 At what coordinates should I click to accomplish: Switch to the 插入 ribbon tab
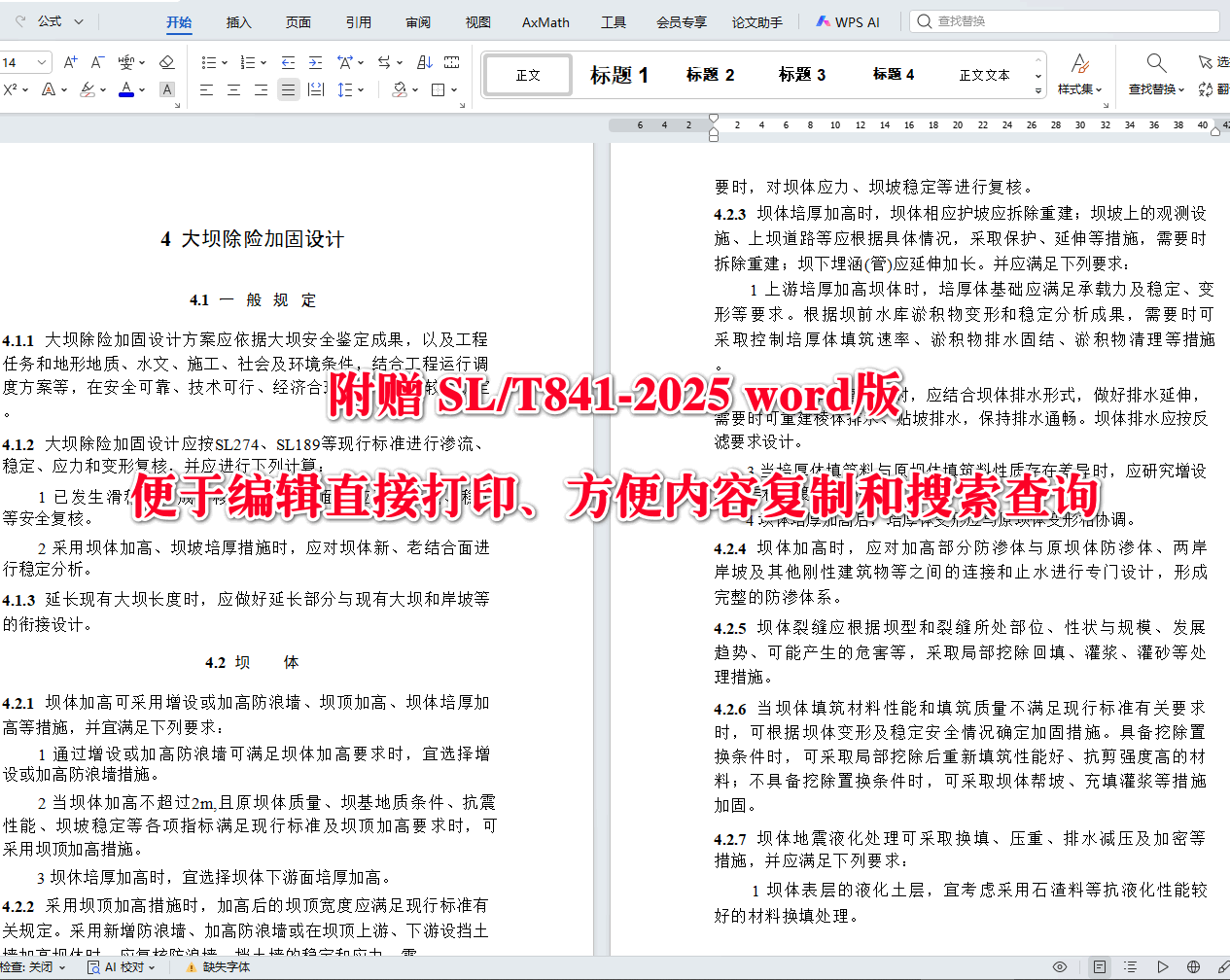[x=238, y=21]
